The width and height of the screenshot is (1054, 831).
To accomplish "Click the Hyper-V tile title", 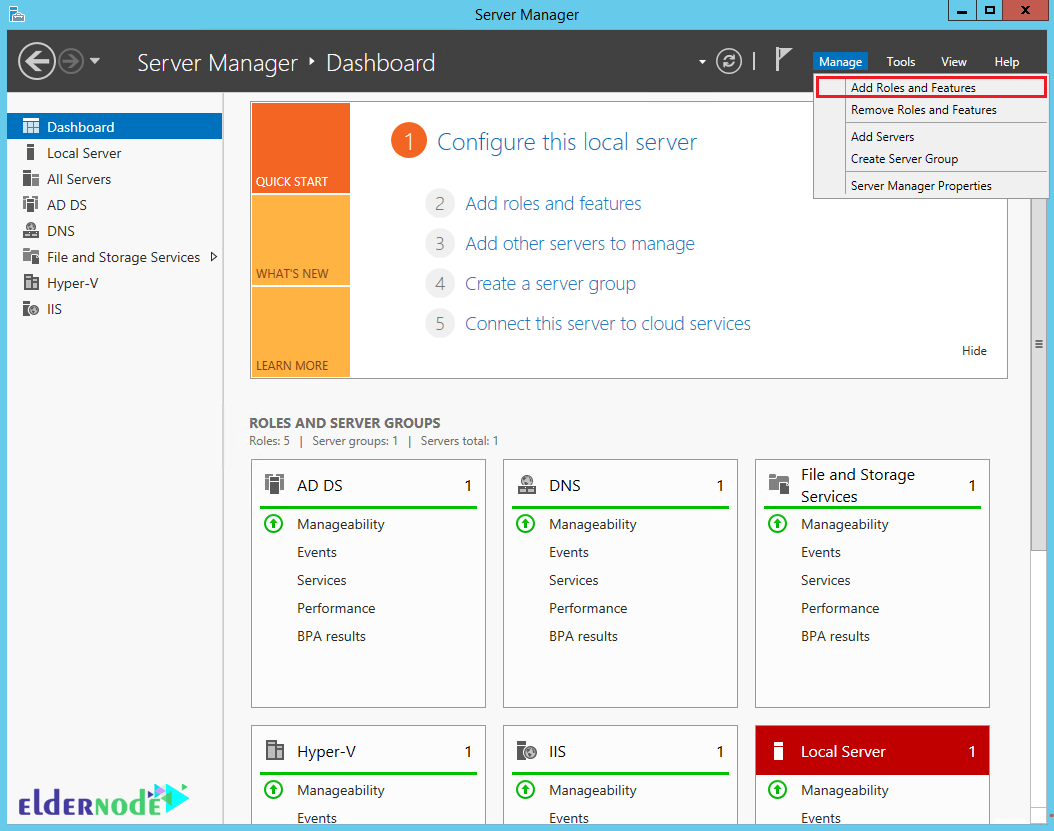I will coord(326,751).
